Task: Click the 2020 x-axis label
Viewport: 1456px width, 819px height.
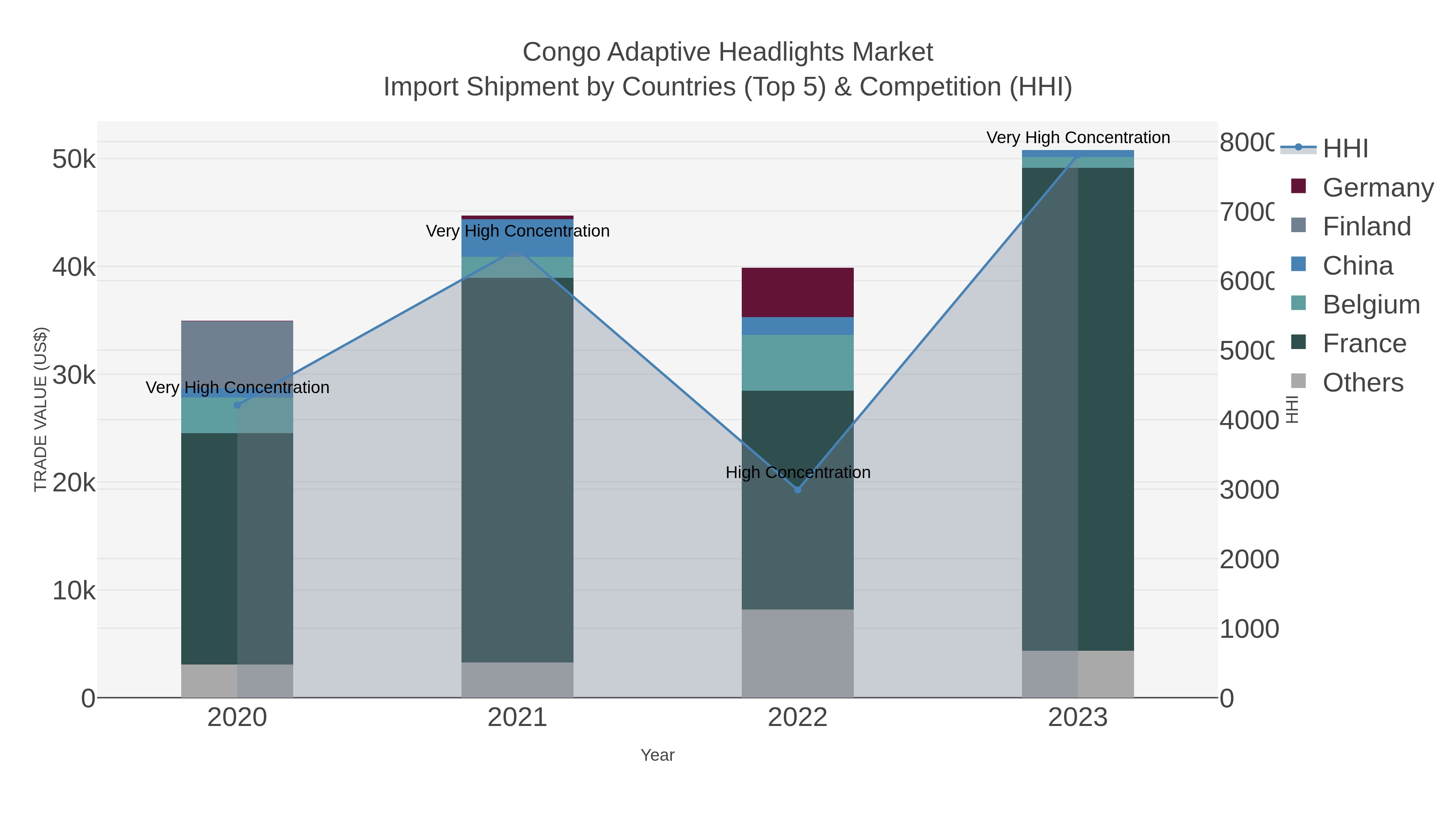Action: (237, 717)
